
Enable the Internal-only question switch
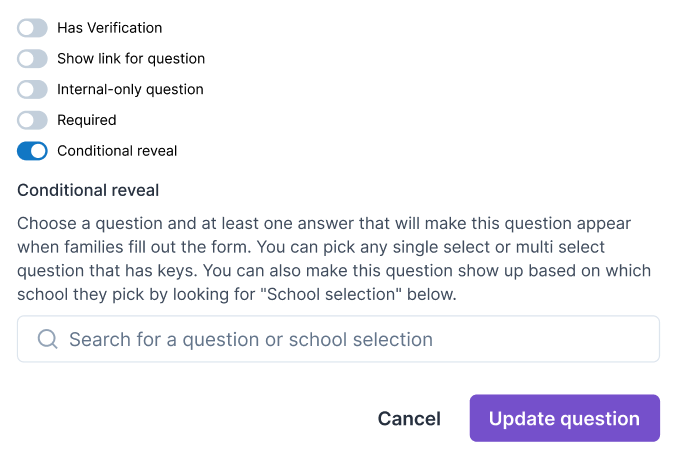click(32, 90)
